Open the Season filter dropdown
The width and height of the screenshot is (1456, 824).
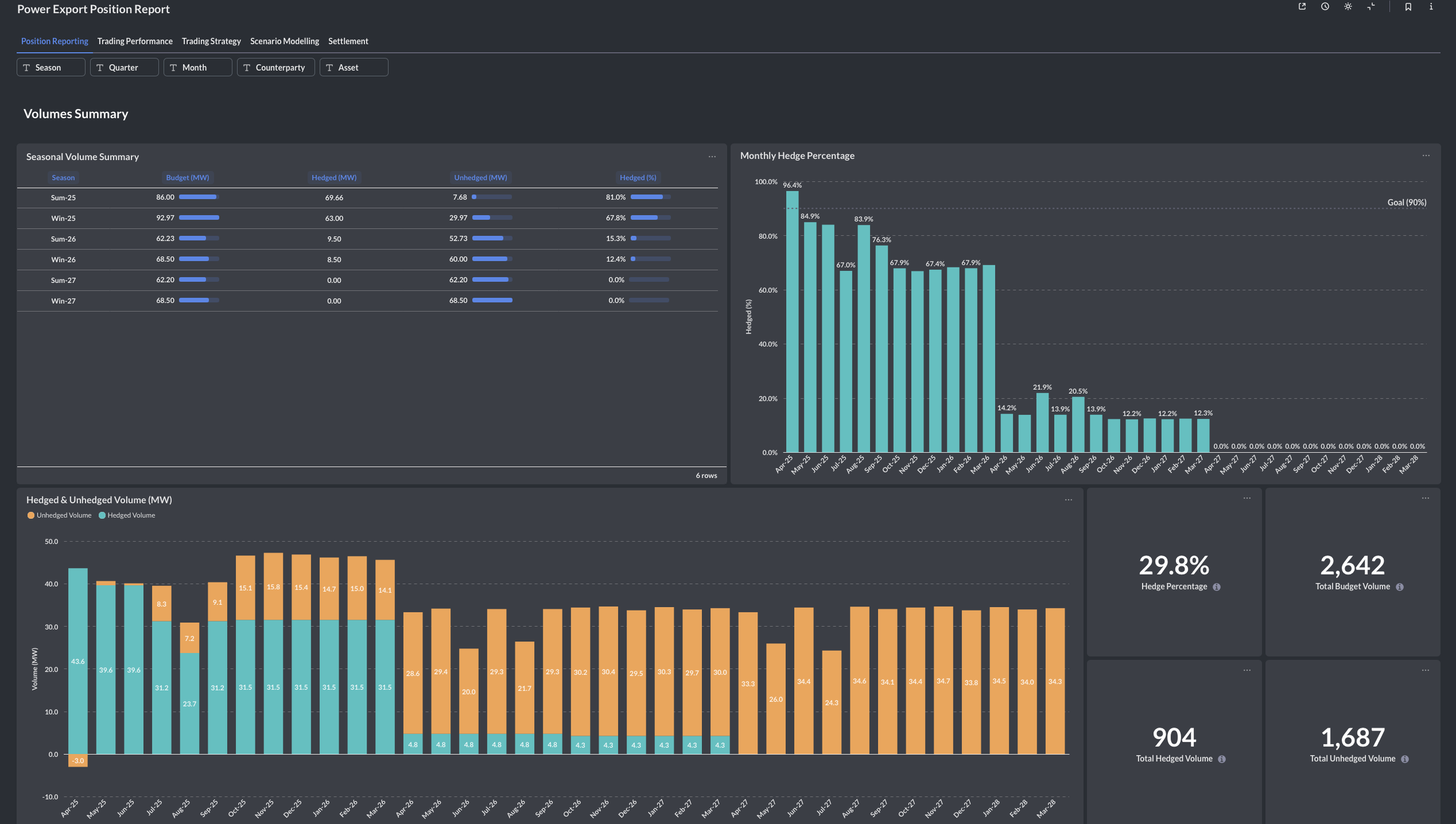click(x=51, y=68)
